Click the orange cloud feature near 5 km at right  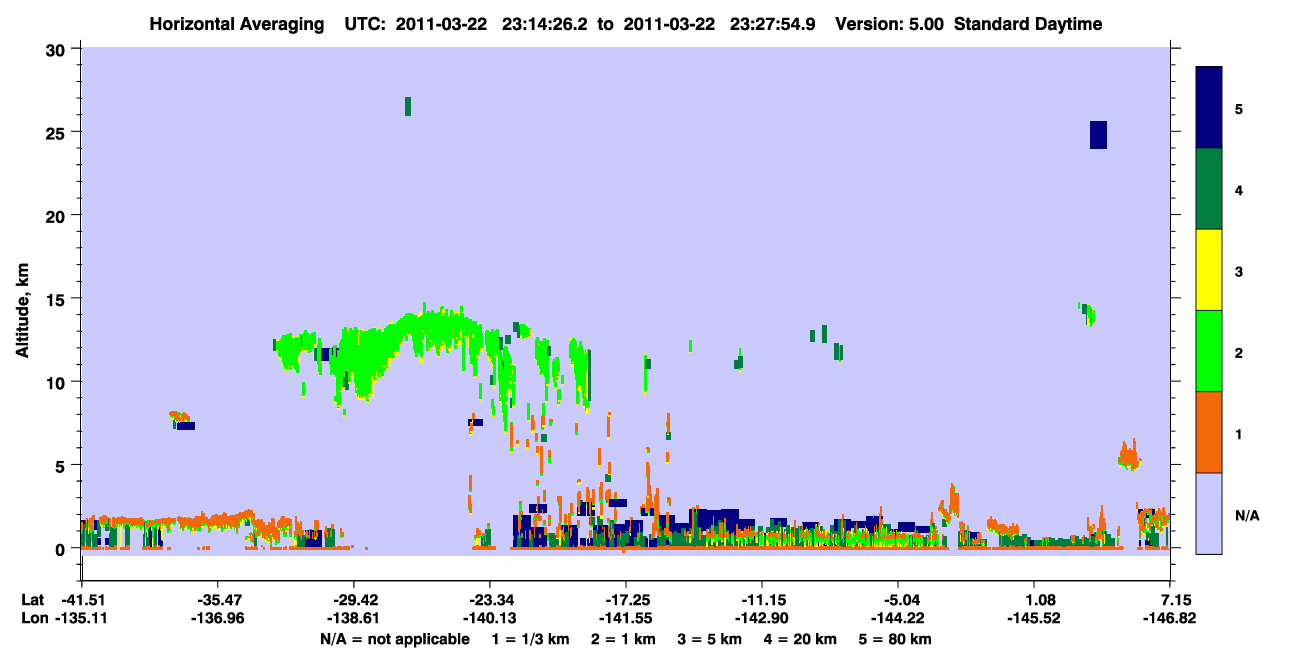1129,456
